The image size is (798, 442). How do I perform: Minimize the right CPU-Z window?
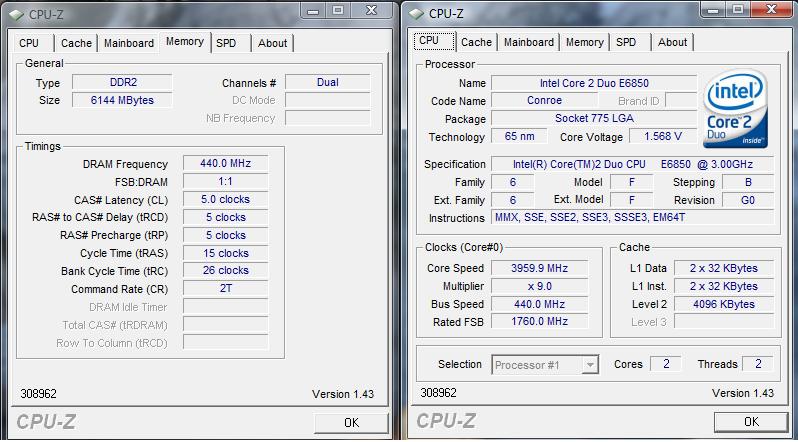(713, 10)
